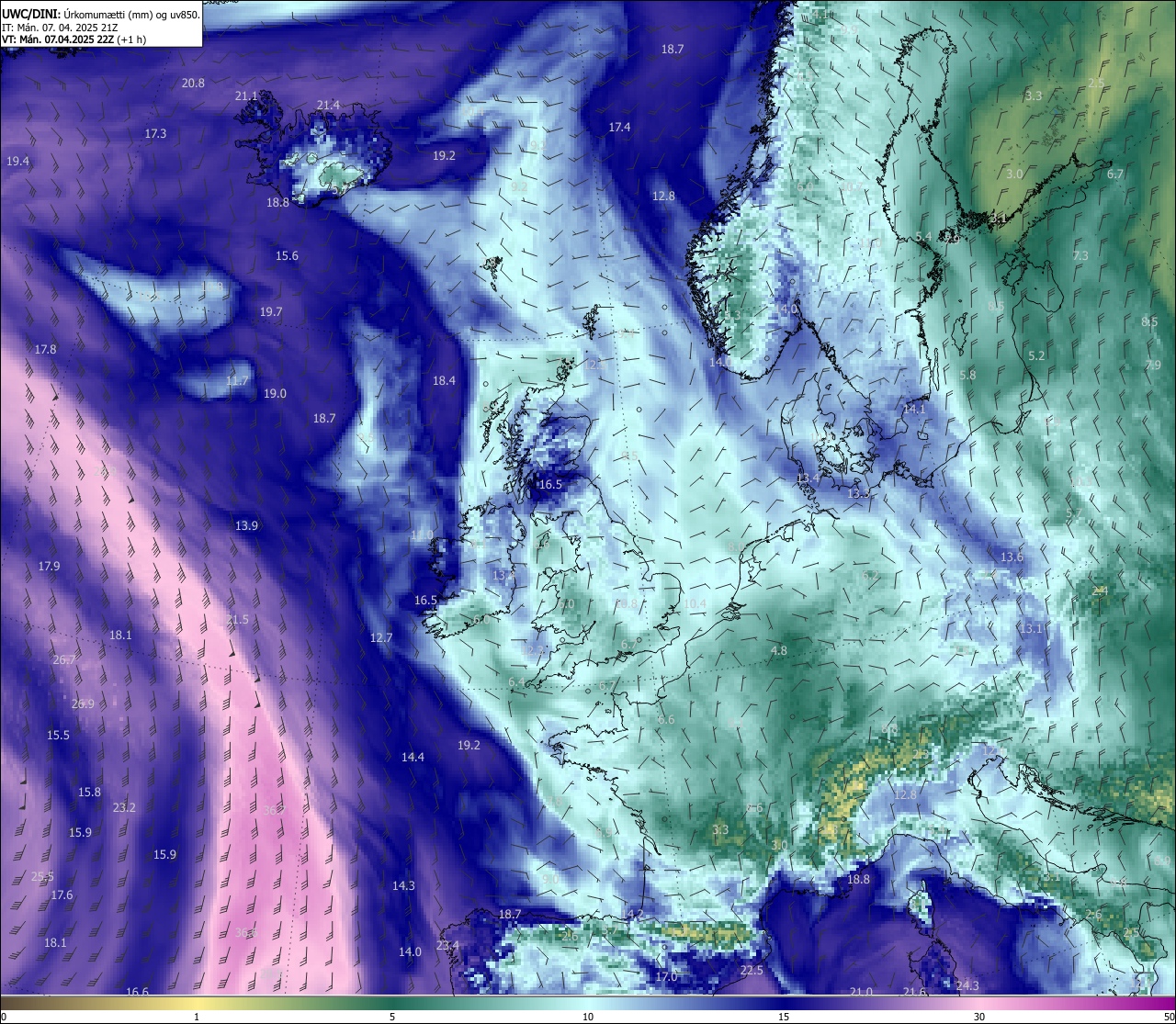Screen dimensions: 1176x1024
Task: Click the 'VT: Mán. 07.04.2025 22Z (+1 h)' line
Action: 73,39
